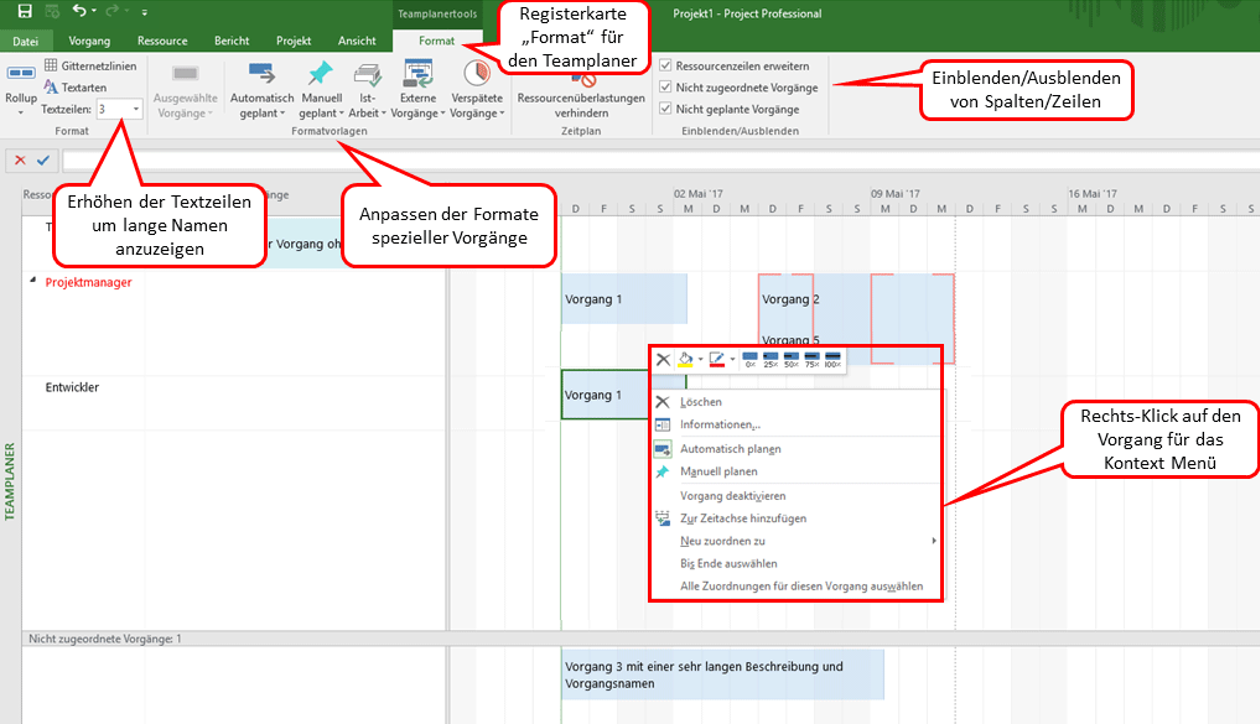Click the Ist-Arbeit format icon

pos(367,75)
